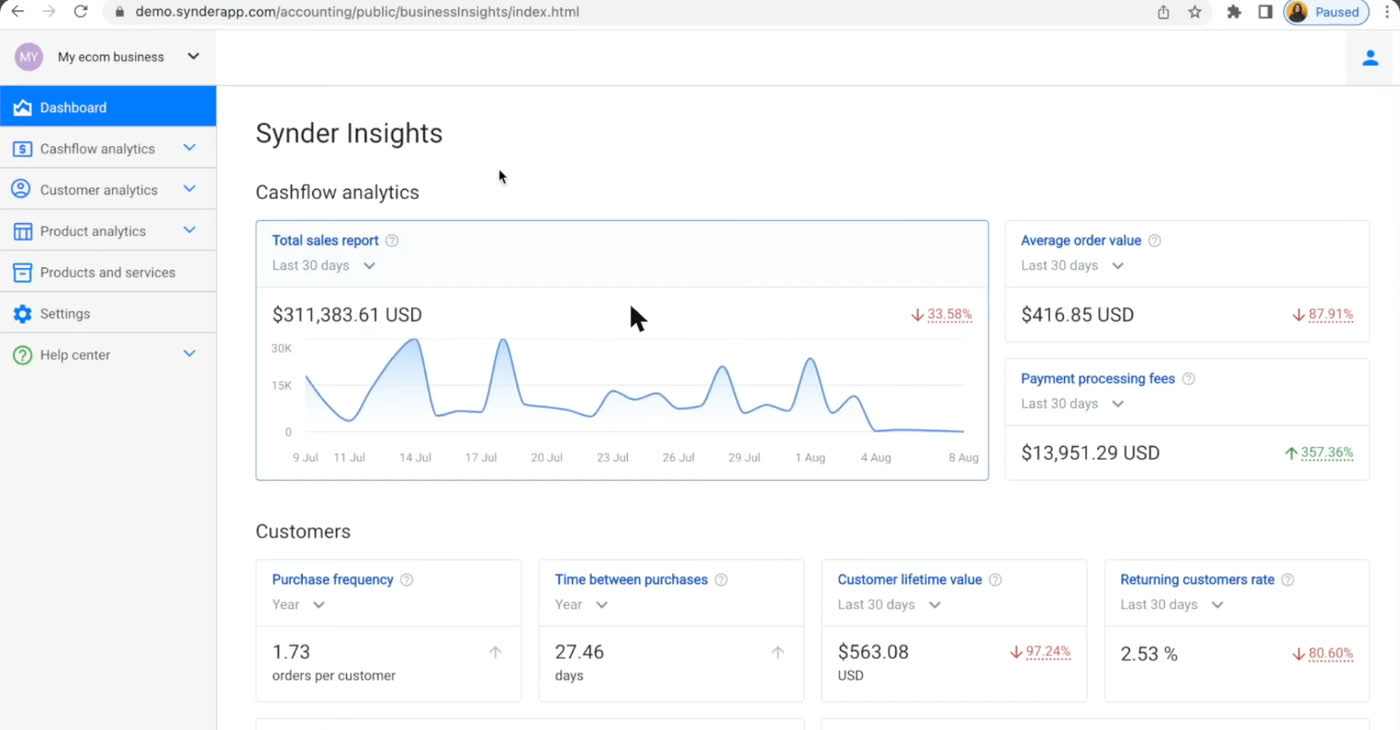The width and height of the screenshot is (1400, 730).
Task: Expand Help center sidebar chevron
Action: coord(189,354)
